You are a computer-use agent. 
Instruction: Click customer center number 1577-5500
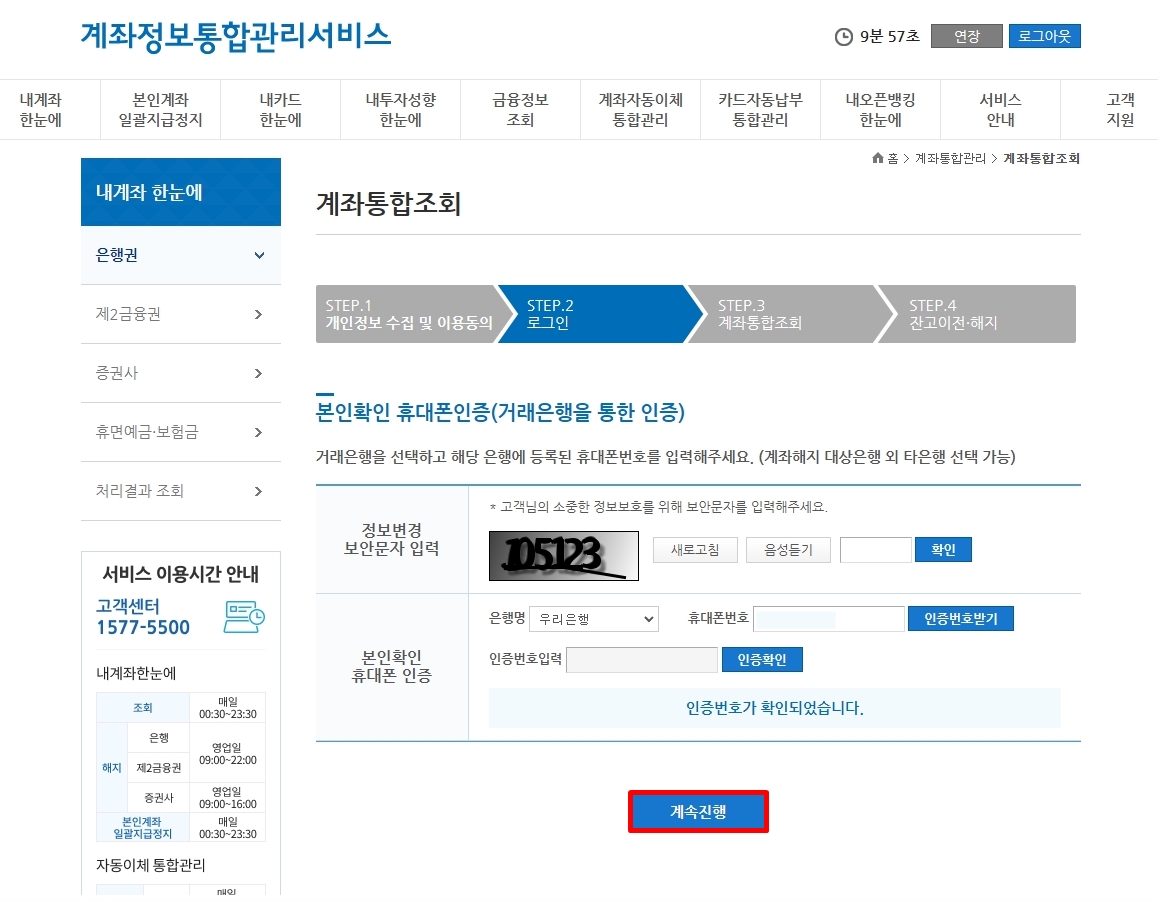[143, 628]
